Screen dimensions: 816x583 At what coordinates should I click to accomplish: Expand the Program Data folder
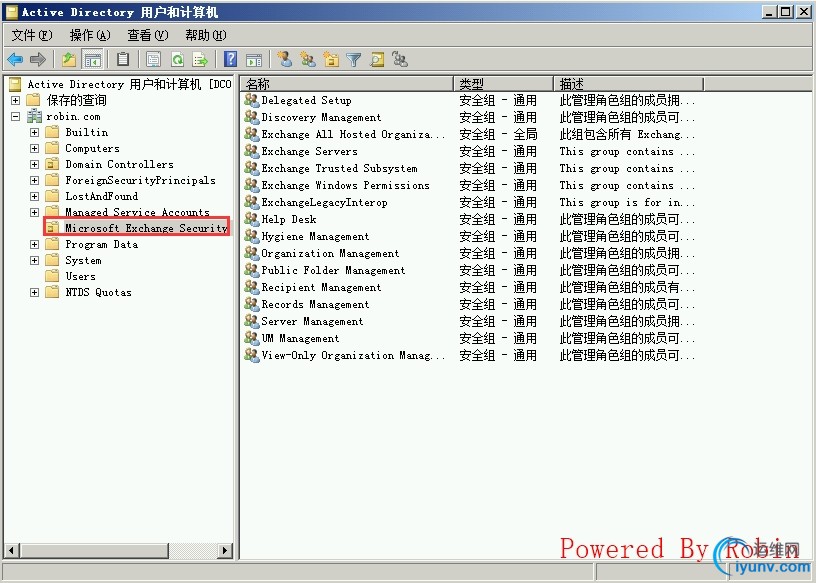tap(34, 244)
